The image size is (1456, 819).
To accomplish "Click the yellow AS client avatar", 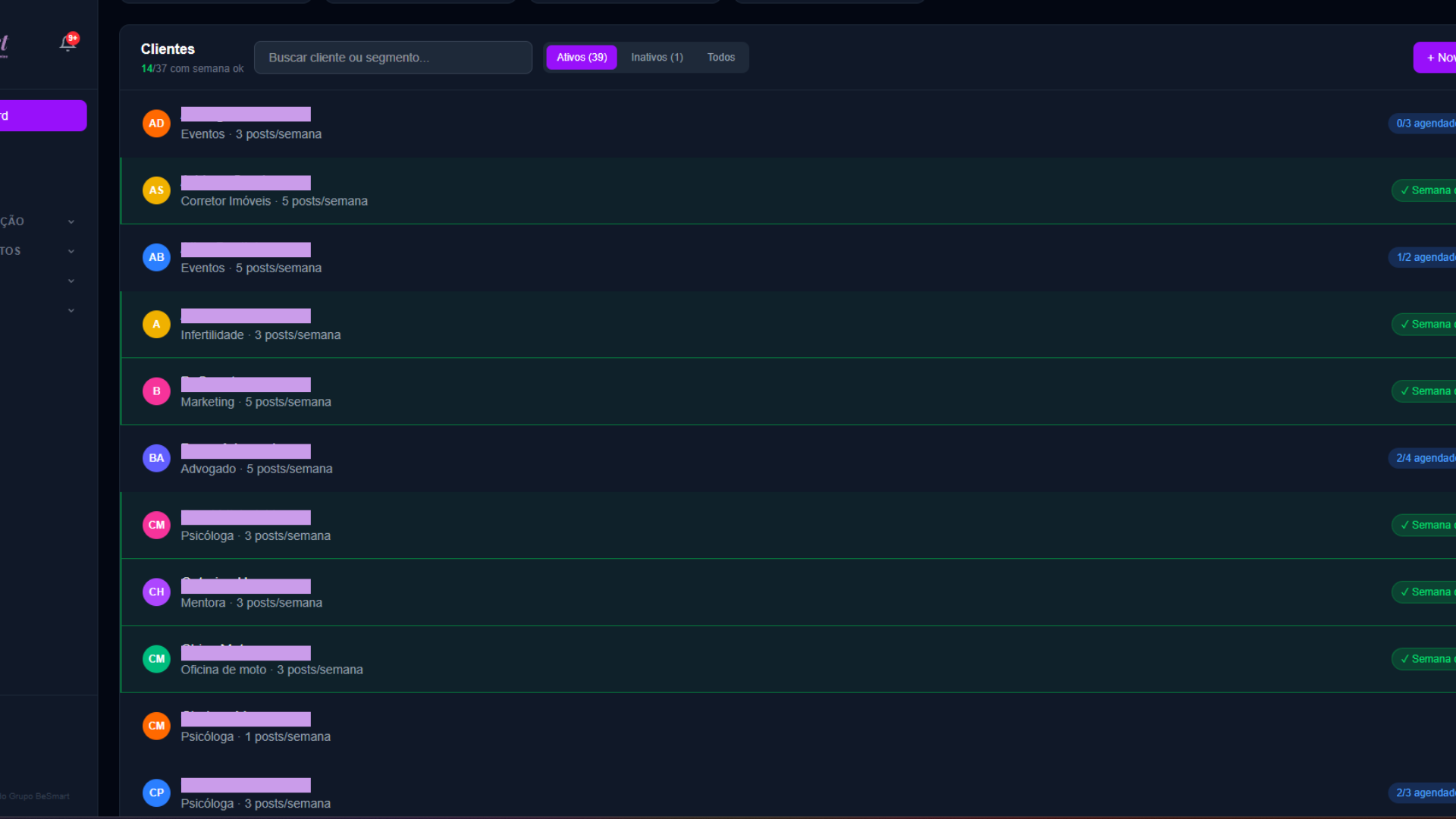I will [x=156, y=190].
